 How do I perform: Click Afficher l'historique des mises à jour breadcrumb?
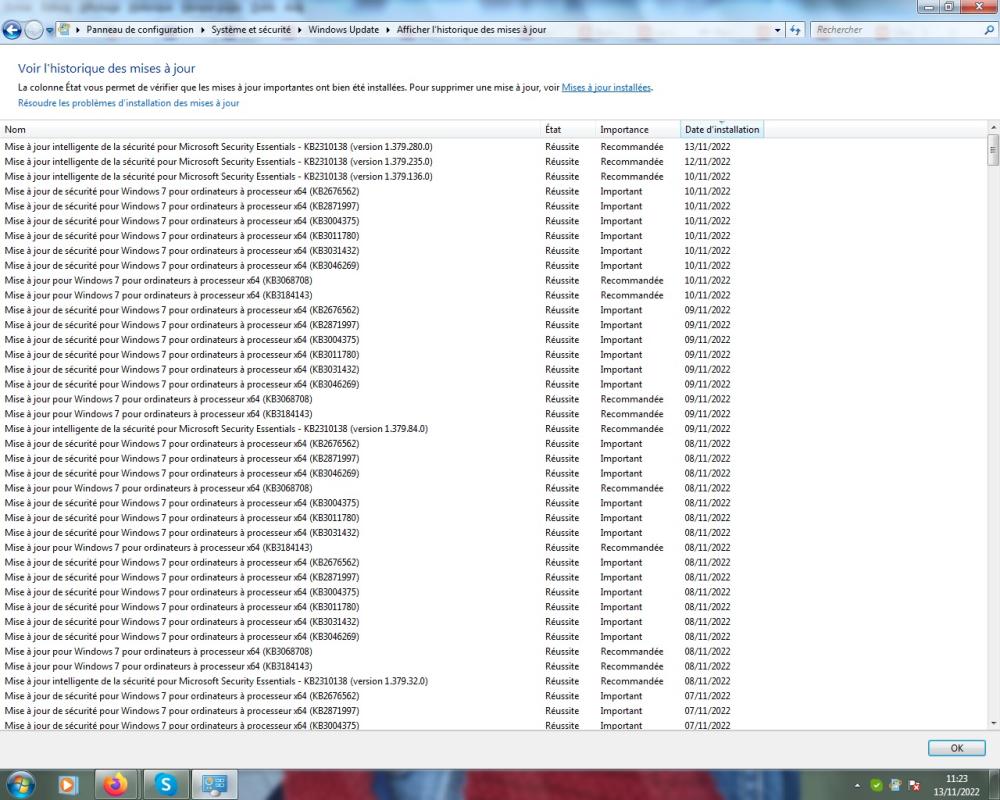coord(471,29)
